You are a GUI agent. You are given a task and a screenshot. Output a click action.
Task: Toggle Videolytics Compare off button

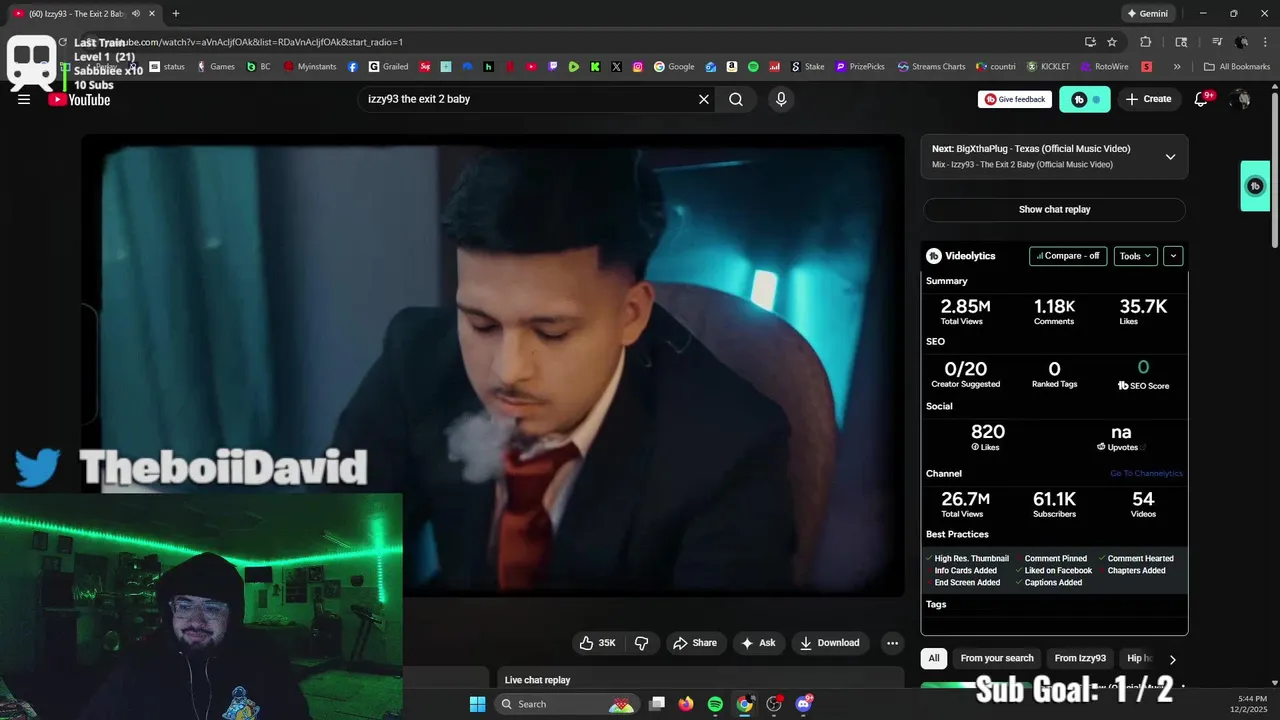point(1068,256)
